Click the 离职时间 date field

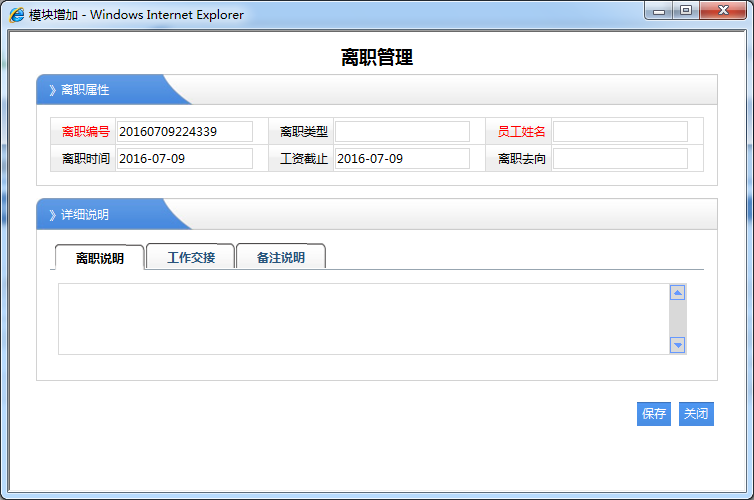click(x=184, y=159)
